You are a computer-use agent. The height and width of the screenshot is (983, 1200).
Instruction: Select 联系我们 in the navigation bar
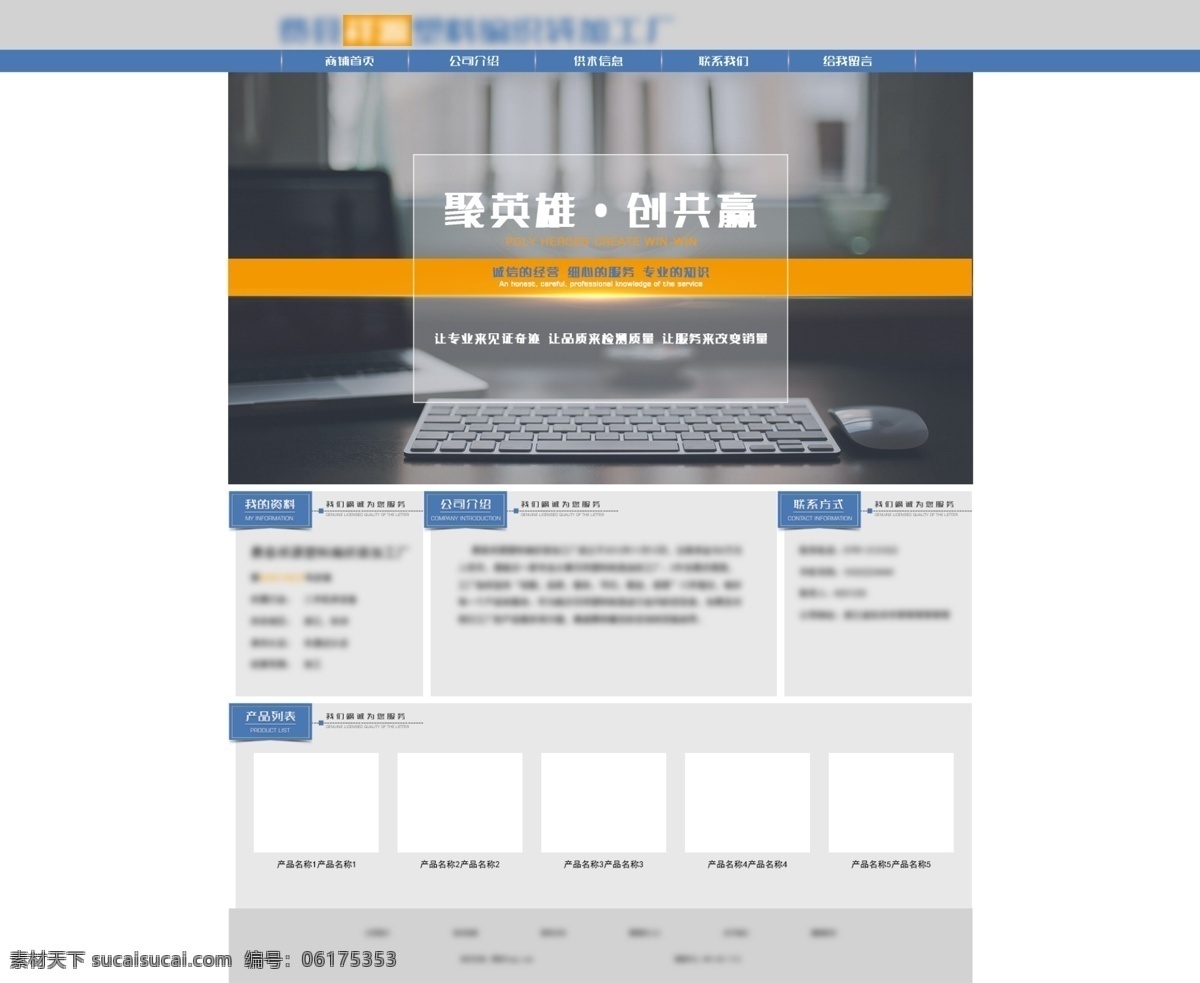[723, 61]
